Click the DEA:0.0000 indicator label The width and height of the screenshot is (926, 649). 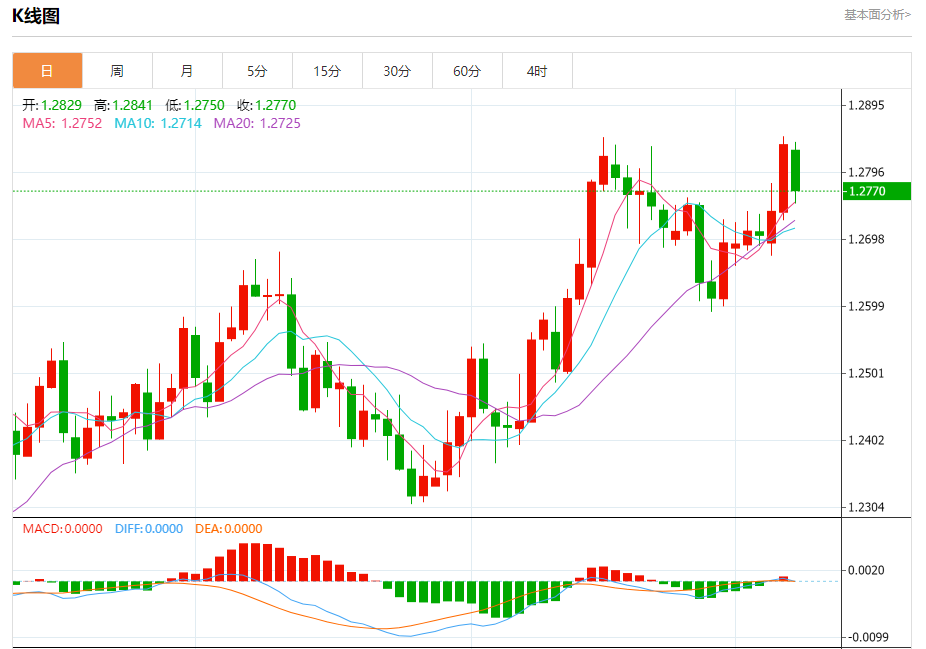(x=229, y=529)
